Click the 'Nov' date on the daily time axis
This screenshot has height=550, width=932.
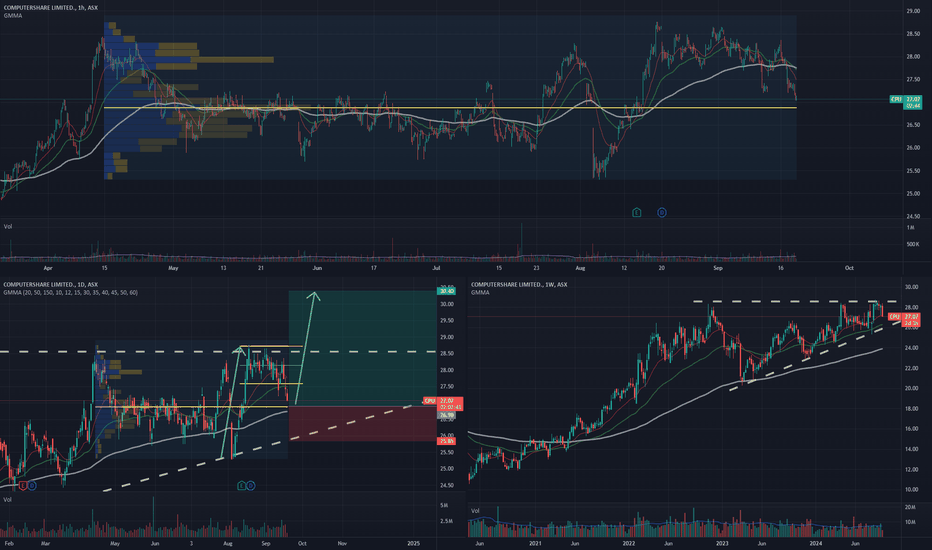(342, 543)
